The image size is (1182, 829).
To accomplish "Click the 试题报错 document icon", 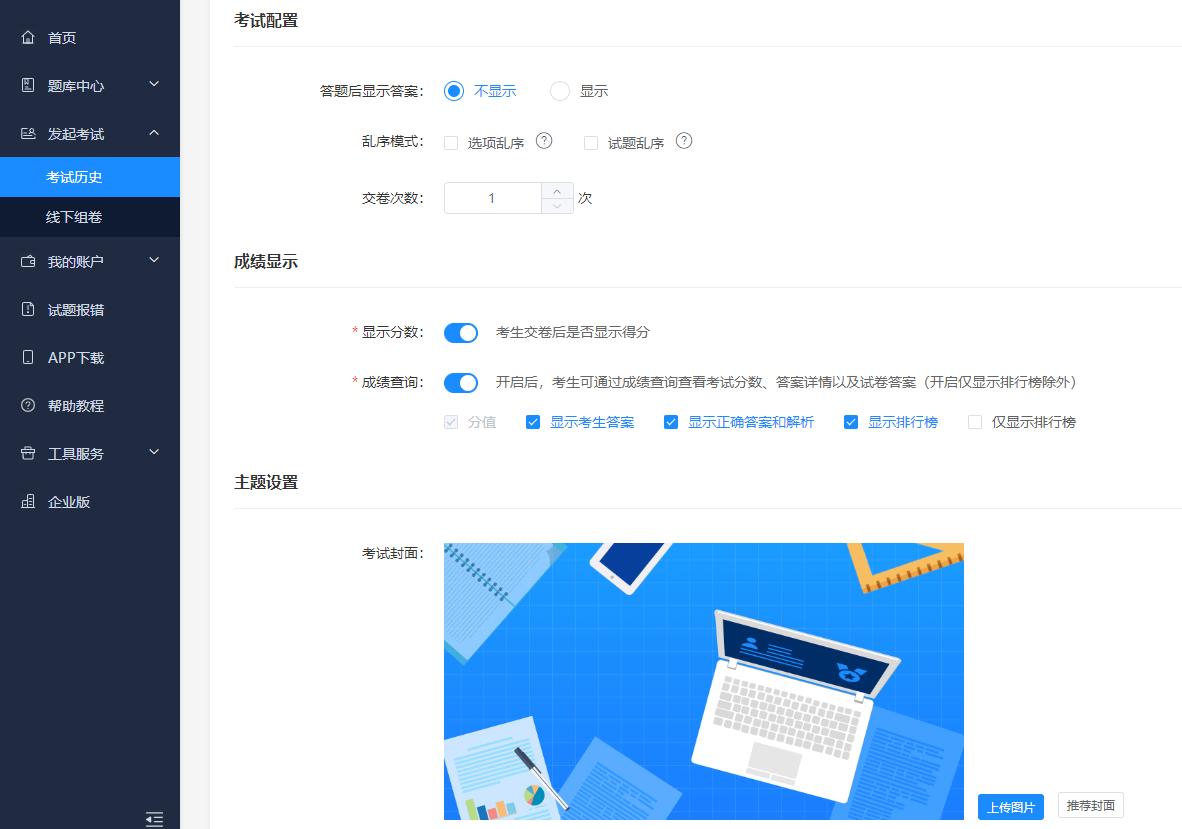I will tap(28, 310).
